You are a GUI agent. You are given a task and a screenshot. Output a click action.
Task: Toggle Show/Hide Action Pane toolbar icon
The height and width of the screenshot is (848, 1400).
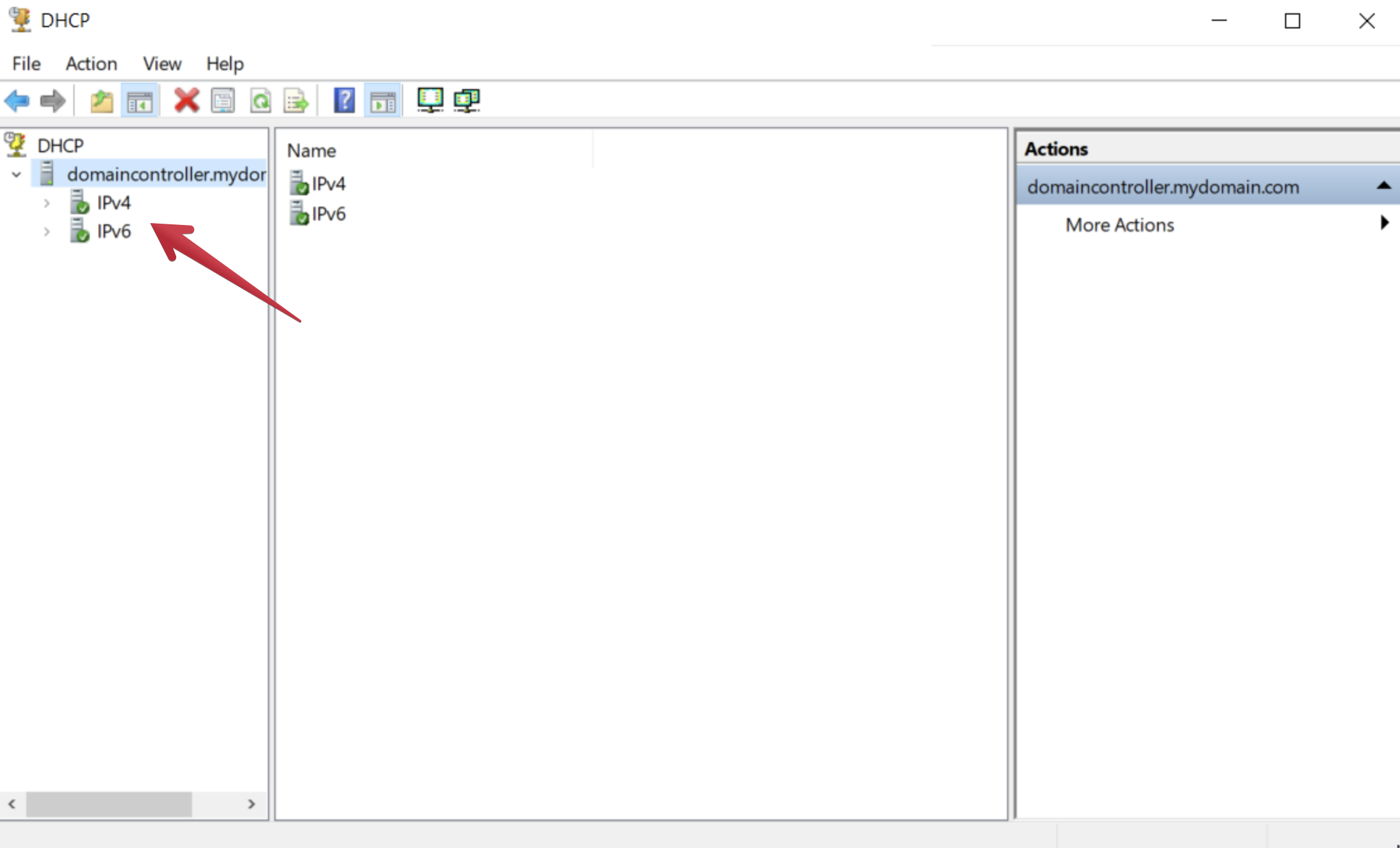(x=382, y=100)
